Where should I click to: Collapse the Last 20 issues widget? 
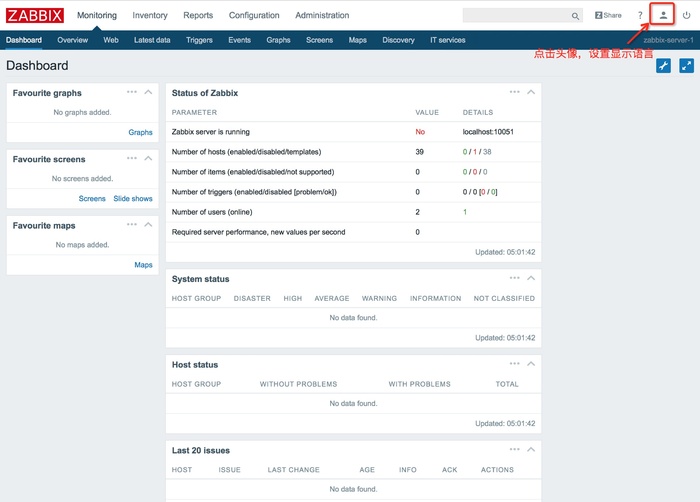[531, 449]
